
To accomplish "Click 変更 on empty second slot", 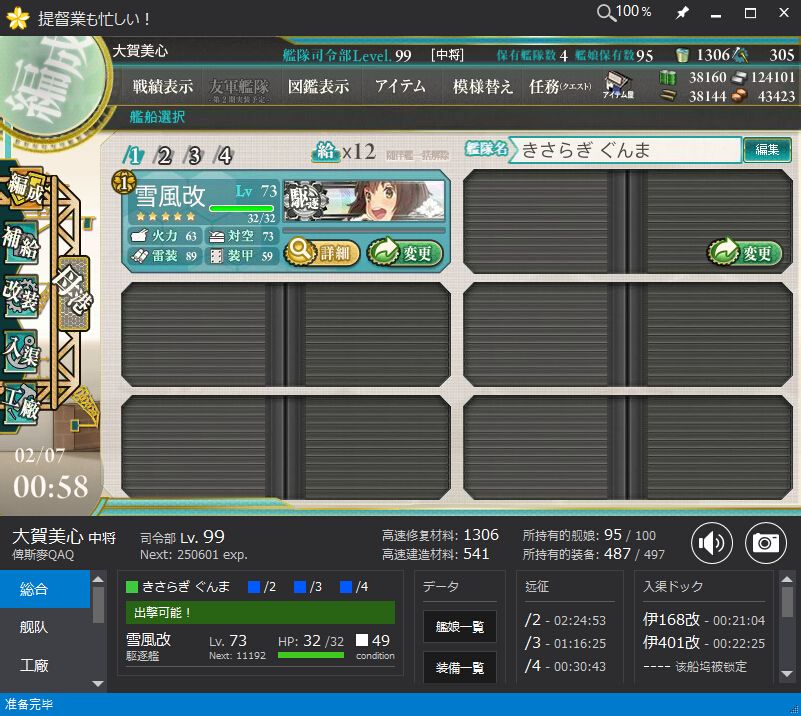I will (745, 252).
